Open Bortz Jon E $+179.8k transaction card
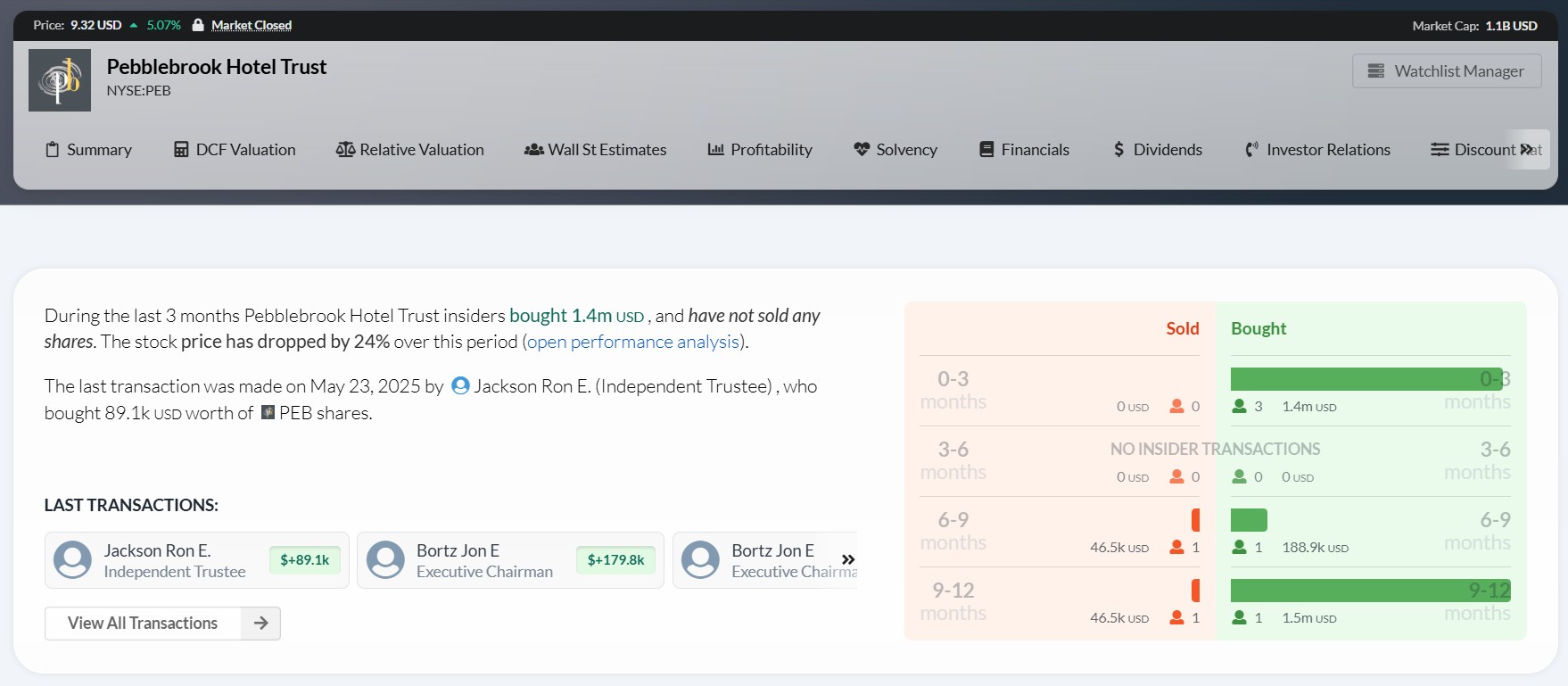Viewport: 1568px width, 686px height. pos(510,560)
